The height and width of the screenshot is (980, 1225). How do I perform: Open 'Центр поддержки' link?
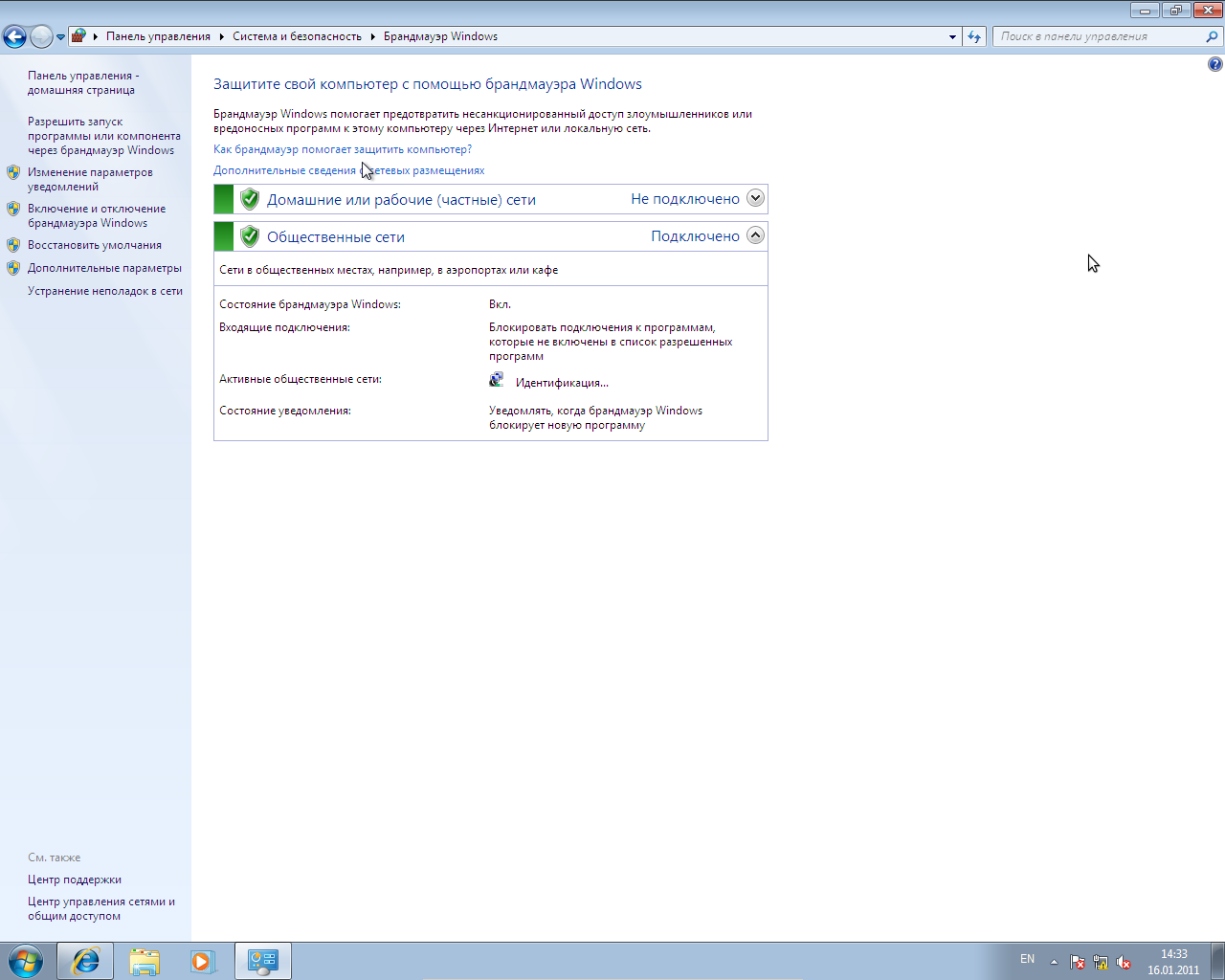75,880
